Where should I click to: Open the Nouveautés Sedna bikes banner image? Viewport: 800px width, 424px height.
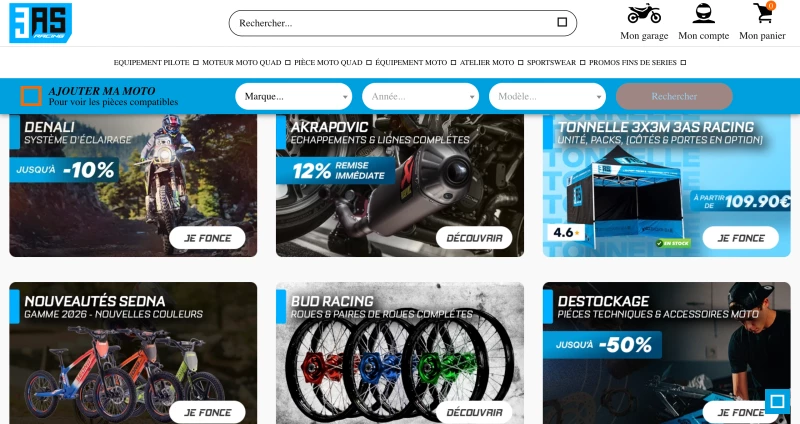[x=133, y=353]
